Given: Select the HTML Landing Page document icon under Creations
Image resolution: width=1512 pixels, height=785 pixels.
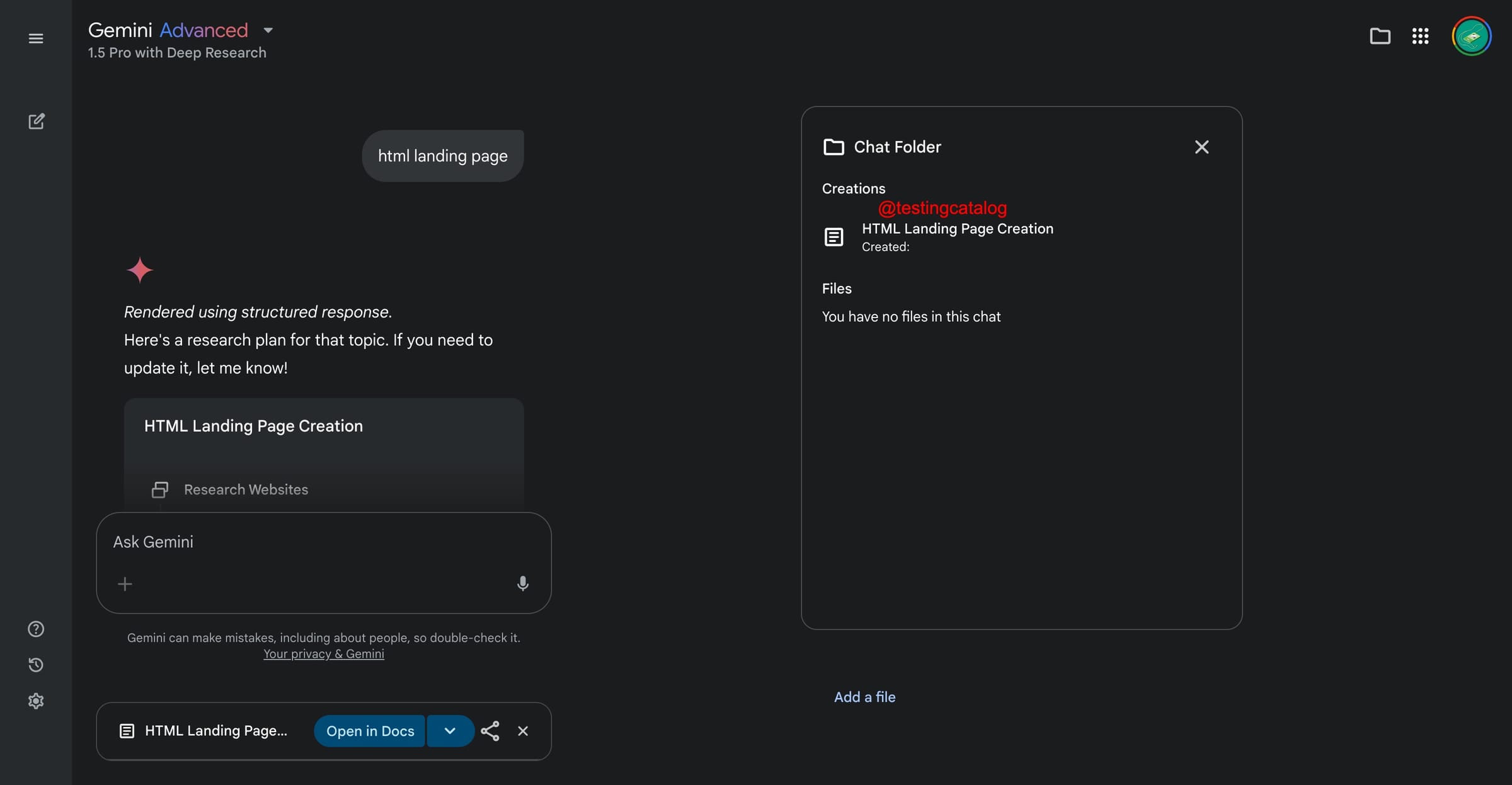Looking at the screenshot, I should pyautogui.click(x=833, y=236).
